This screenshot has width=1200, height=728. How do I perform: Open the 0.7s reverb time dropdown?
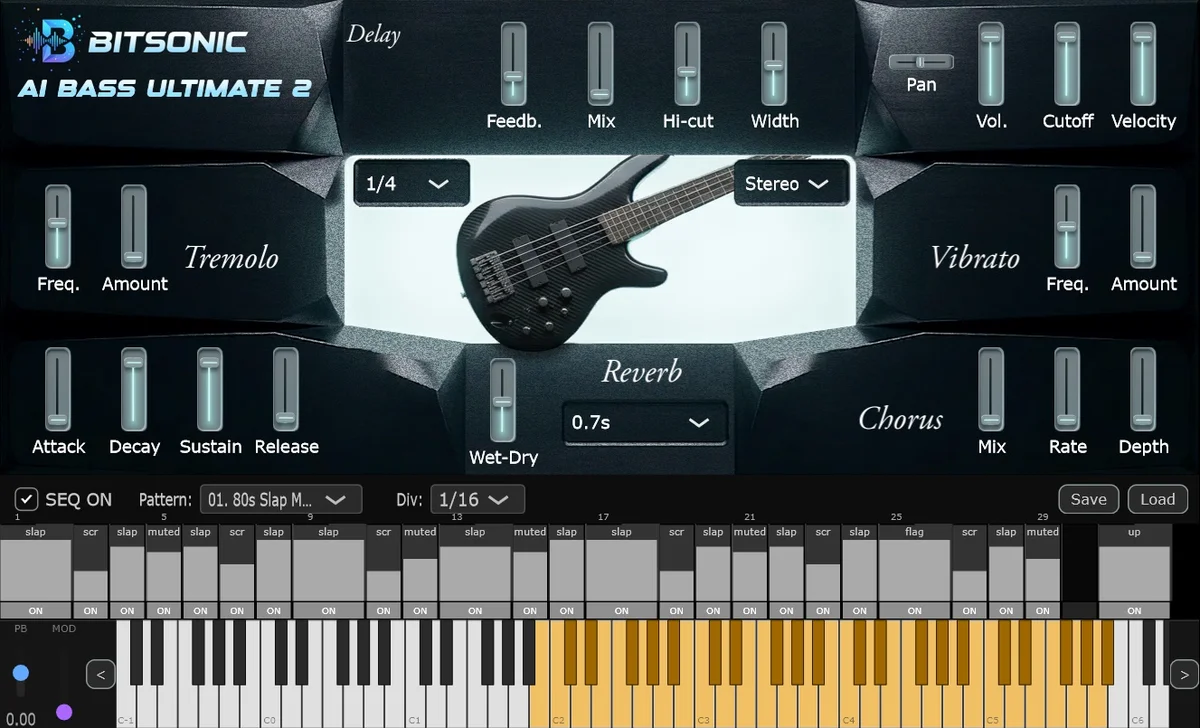click(x=644, y=422)
